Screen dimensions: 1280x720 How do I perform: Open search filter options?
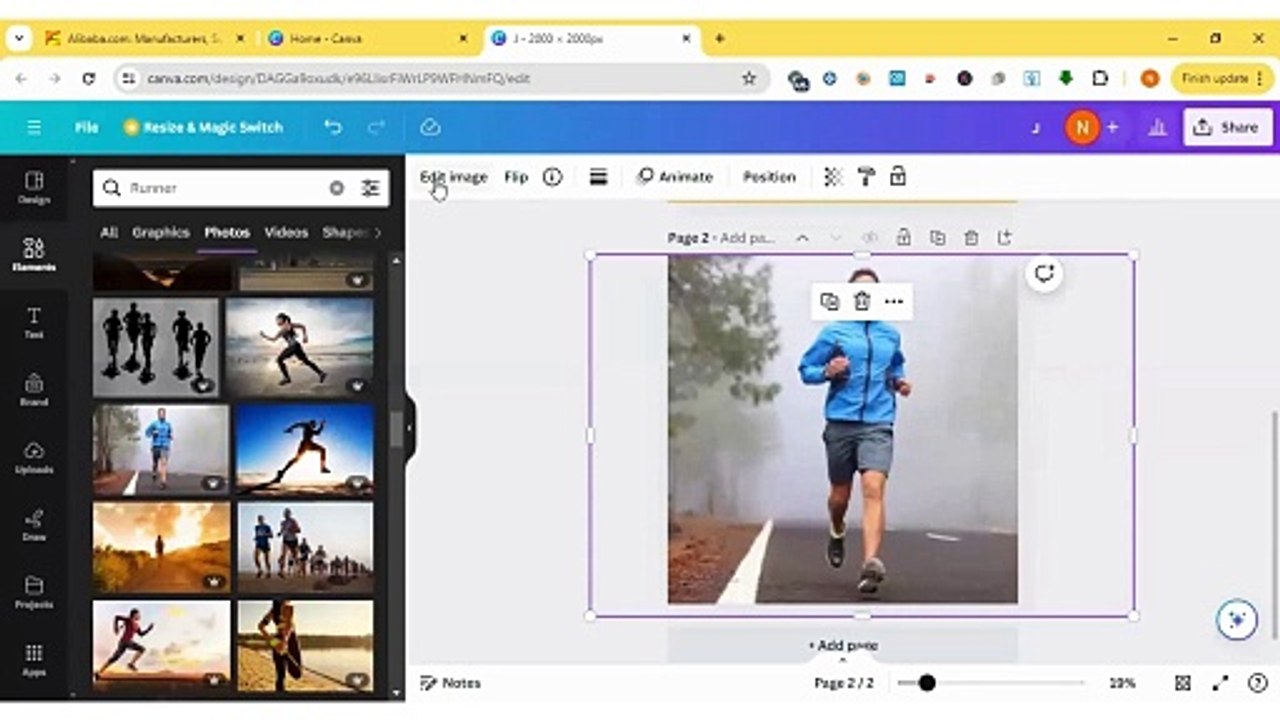point(370,188)
